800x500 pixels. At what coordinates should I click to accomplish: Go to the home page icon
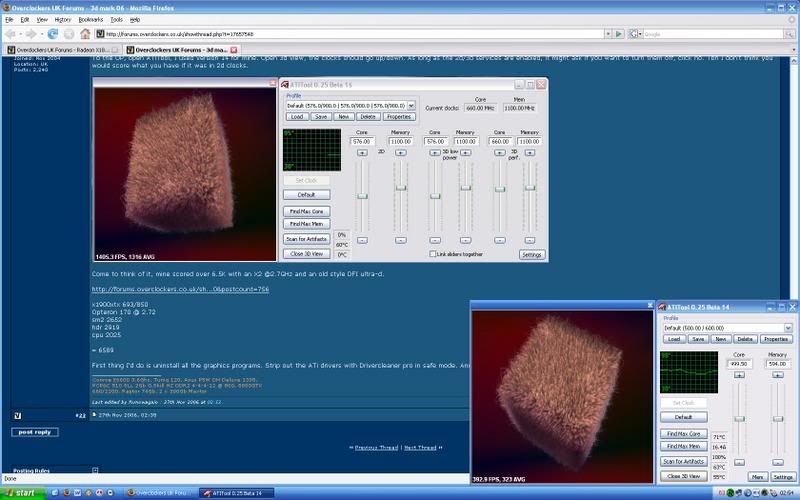click(x=85, y=33)
